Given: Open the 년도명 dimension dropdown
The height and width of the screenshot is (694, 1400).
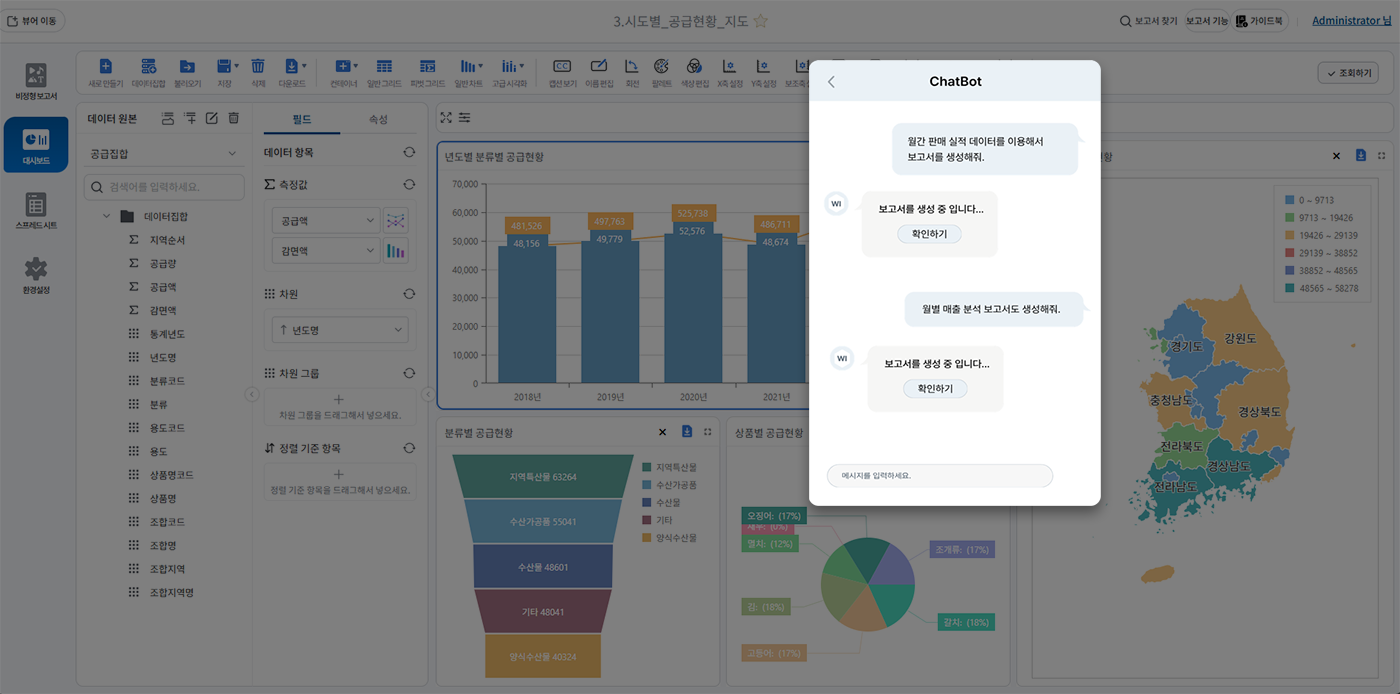Looking at the screenshot, I should click(x=340, y=329).
